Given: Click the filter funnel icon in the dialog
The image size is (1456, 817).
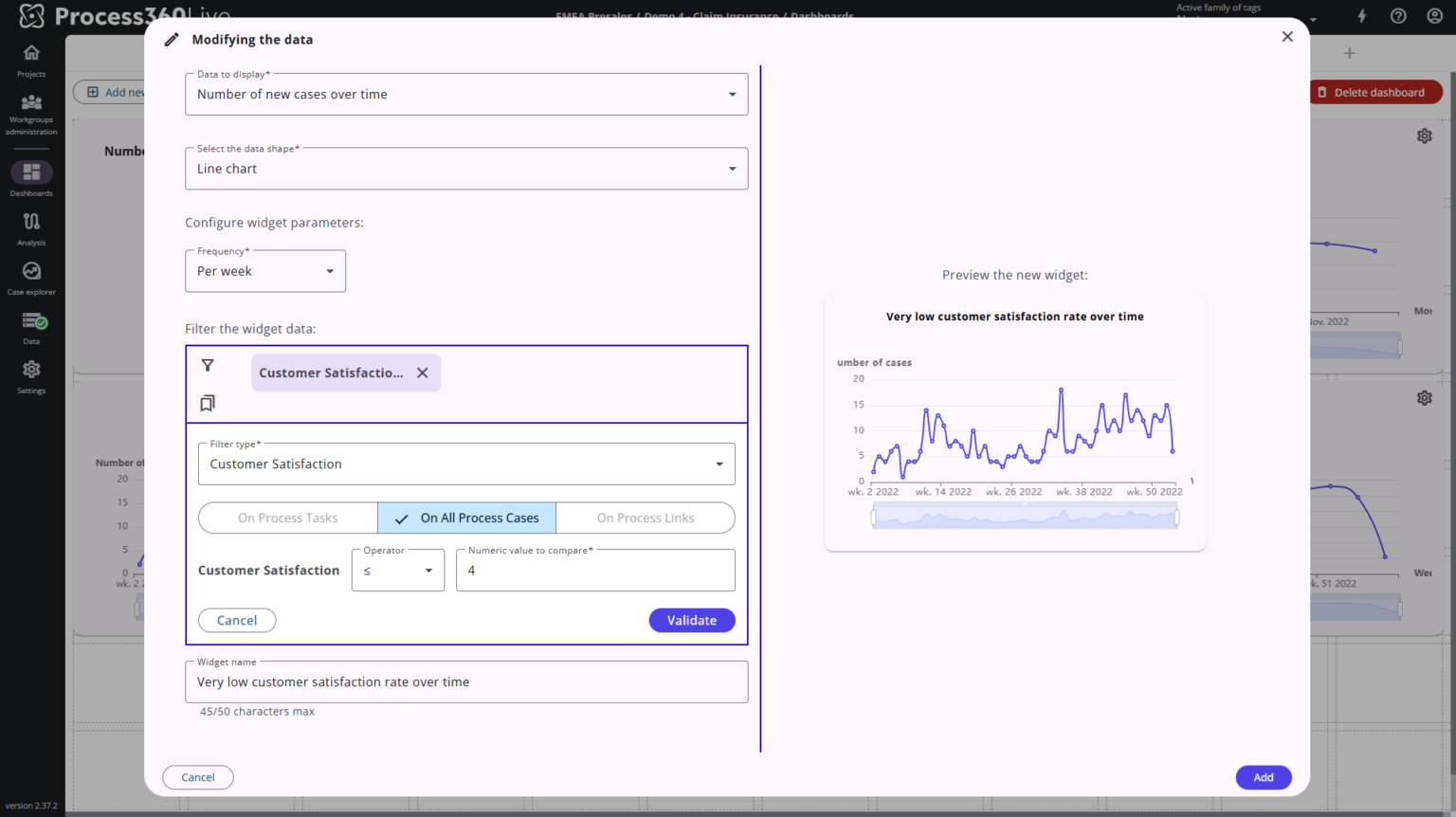Looking at the screenshot, I should tap(208, 365).
